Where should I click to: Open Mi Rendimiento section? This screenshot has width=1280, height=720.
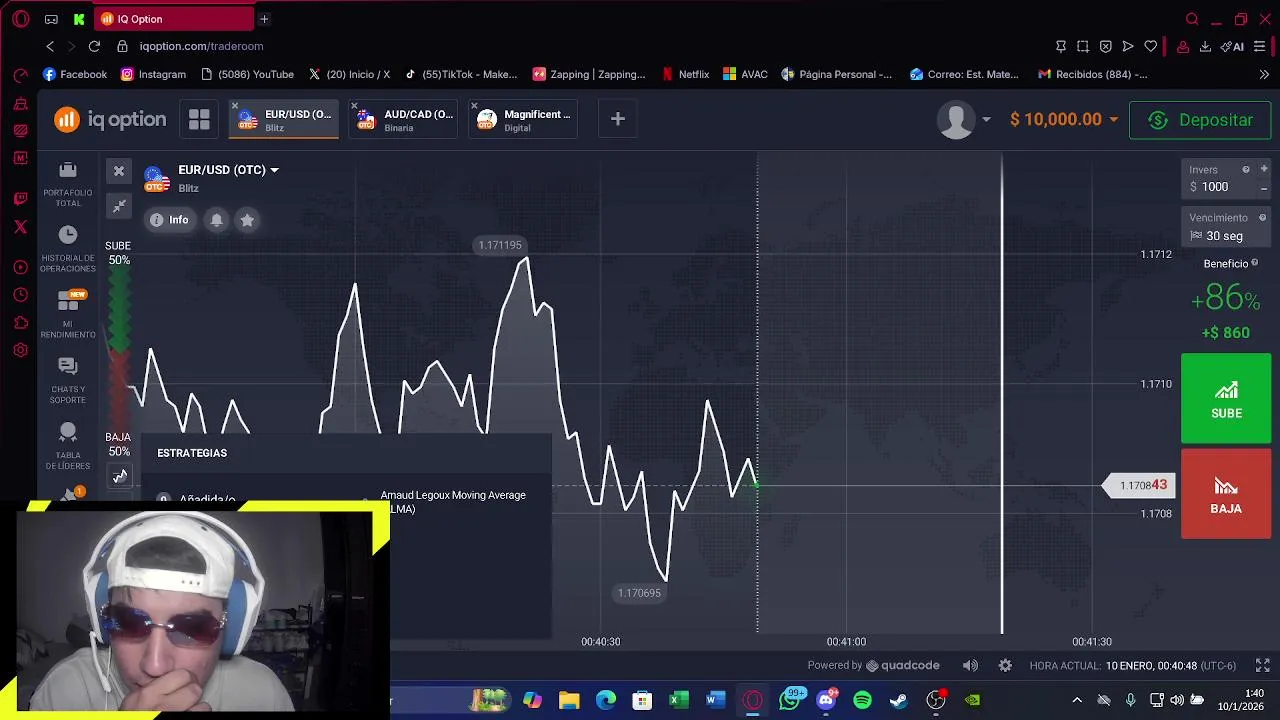68,315
